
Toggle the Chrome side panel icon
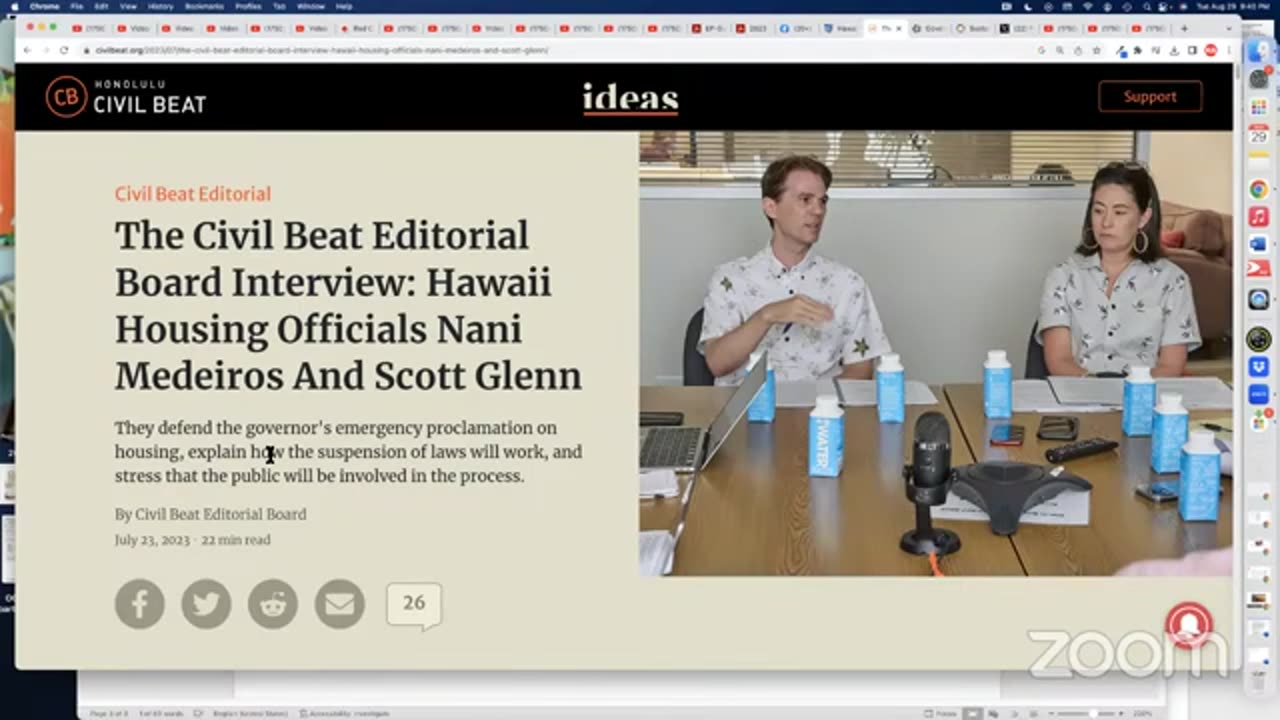[x=1192, y=50]
